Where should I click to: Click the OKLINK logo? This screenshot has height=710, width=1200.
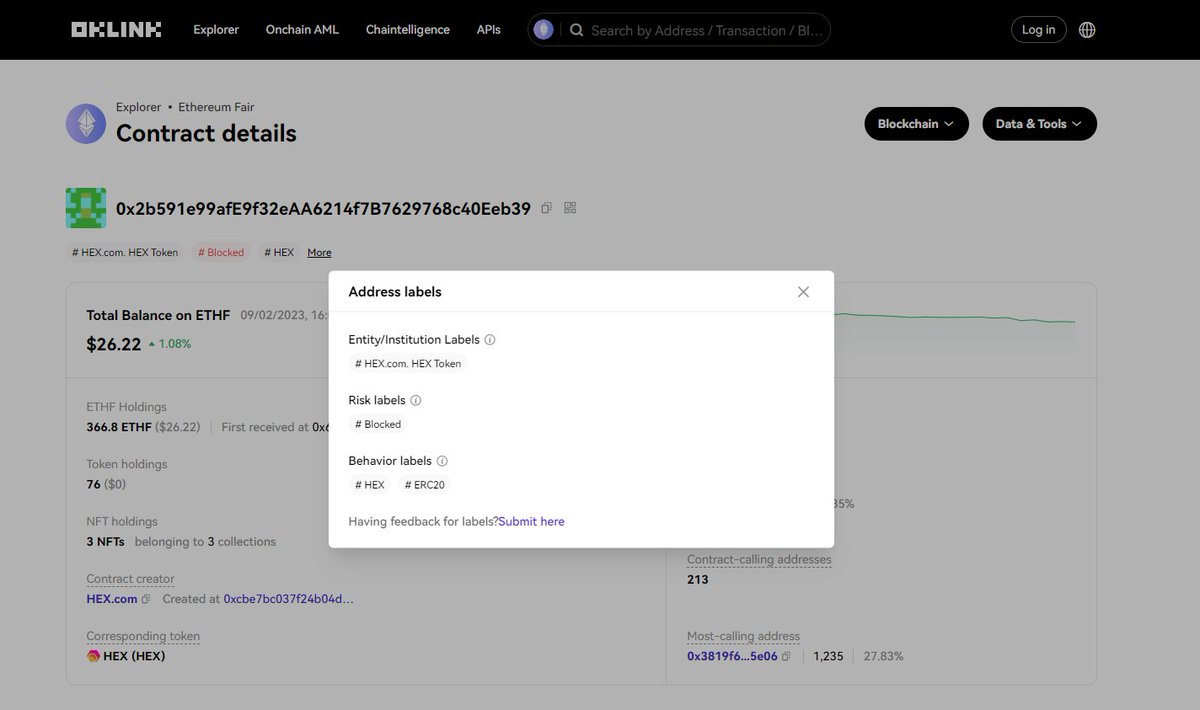pos(116,30)
